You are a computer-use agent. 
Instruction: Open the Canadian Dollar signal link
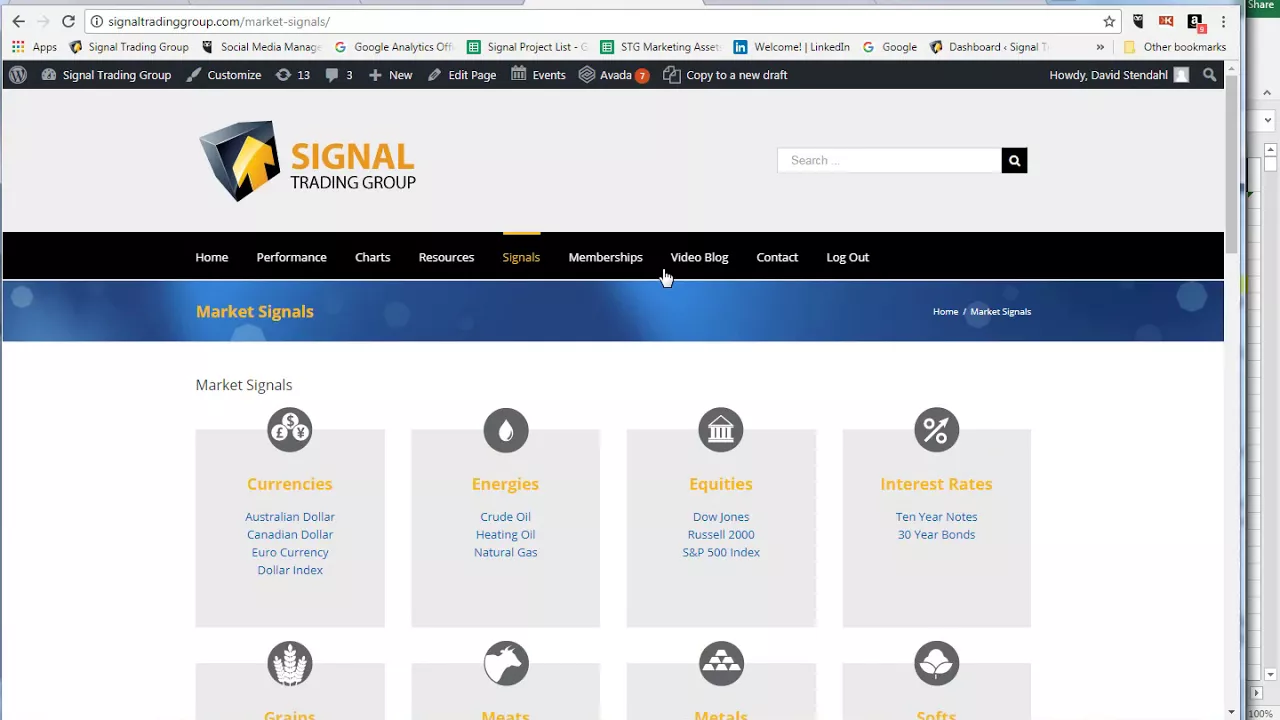click(x=290, y=534)
